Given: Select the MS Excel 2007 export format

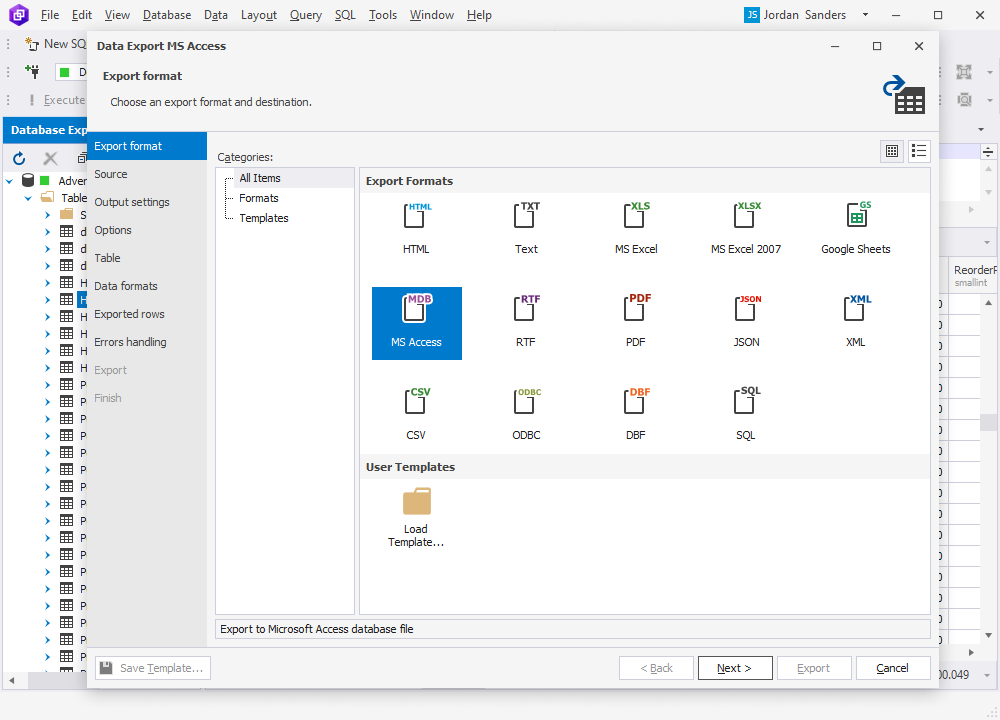Looking at the screenshot, I should [x=745, y=223].
